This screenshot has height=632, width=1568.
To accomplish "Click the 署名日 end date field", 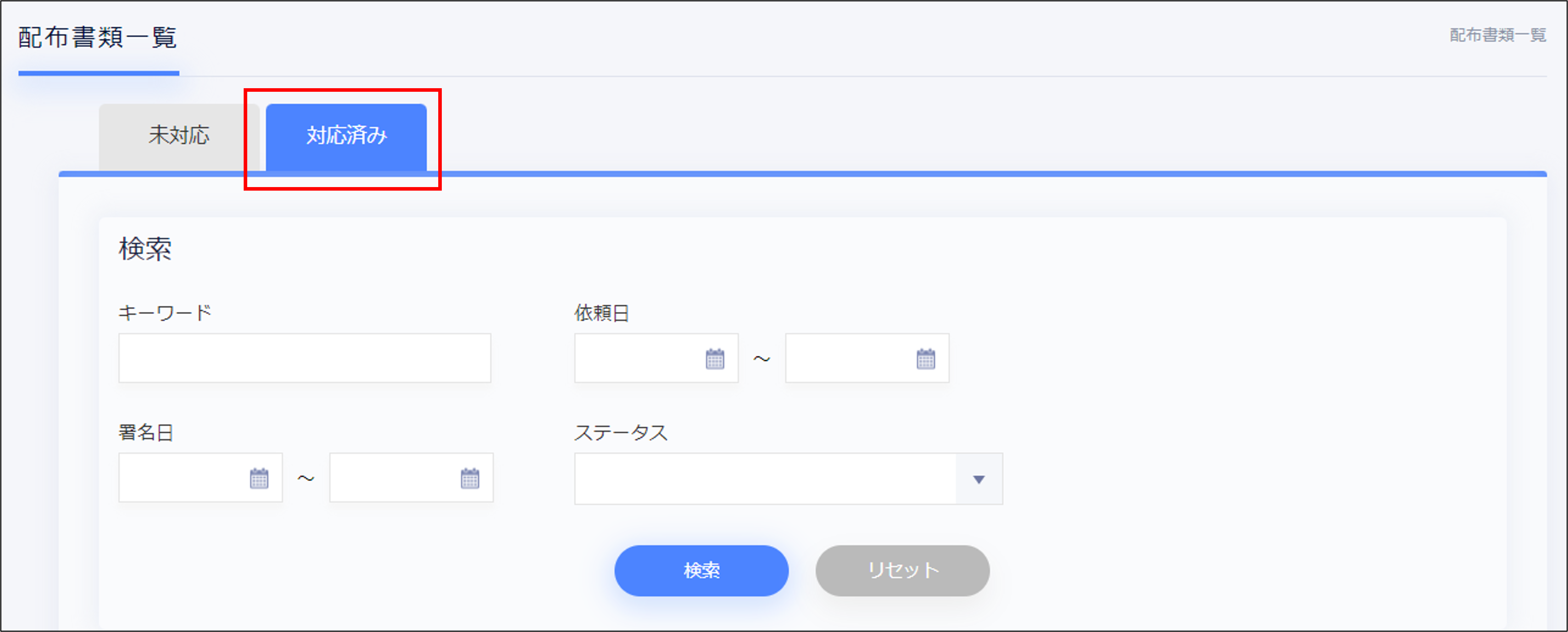I will (411, 477).
